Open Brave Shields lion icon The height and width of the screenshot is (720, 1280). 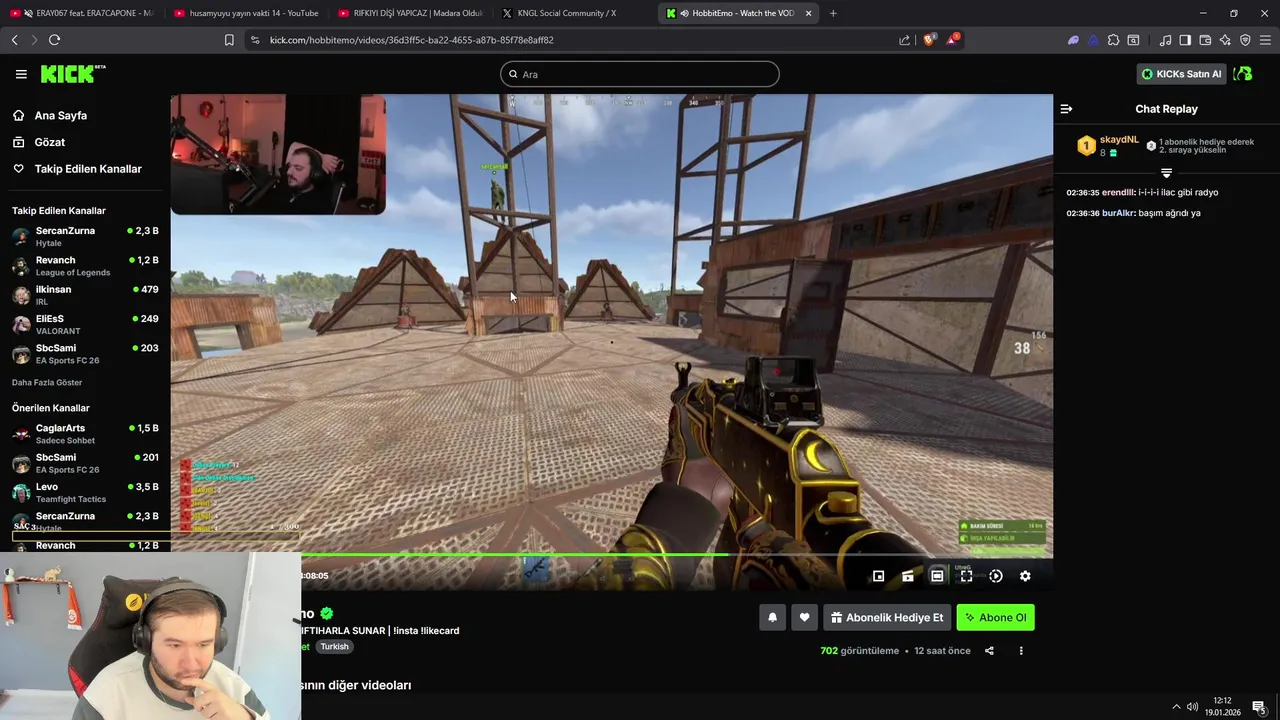pos(929,40)
